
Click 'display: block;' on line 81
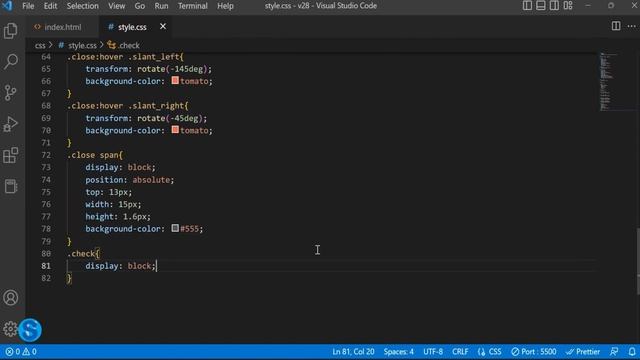tap(120, 266)
